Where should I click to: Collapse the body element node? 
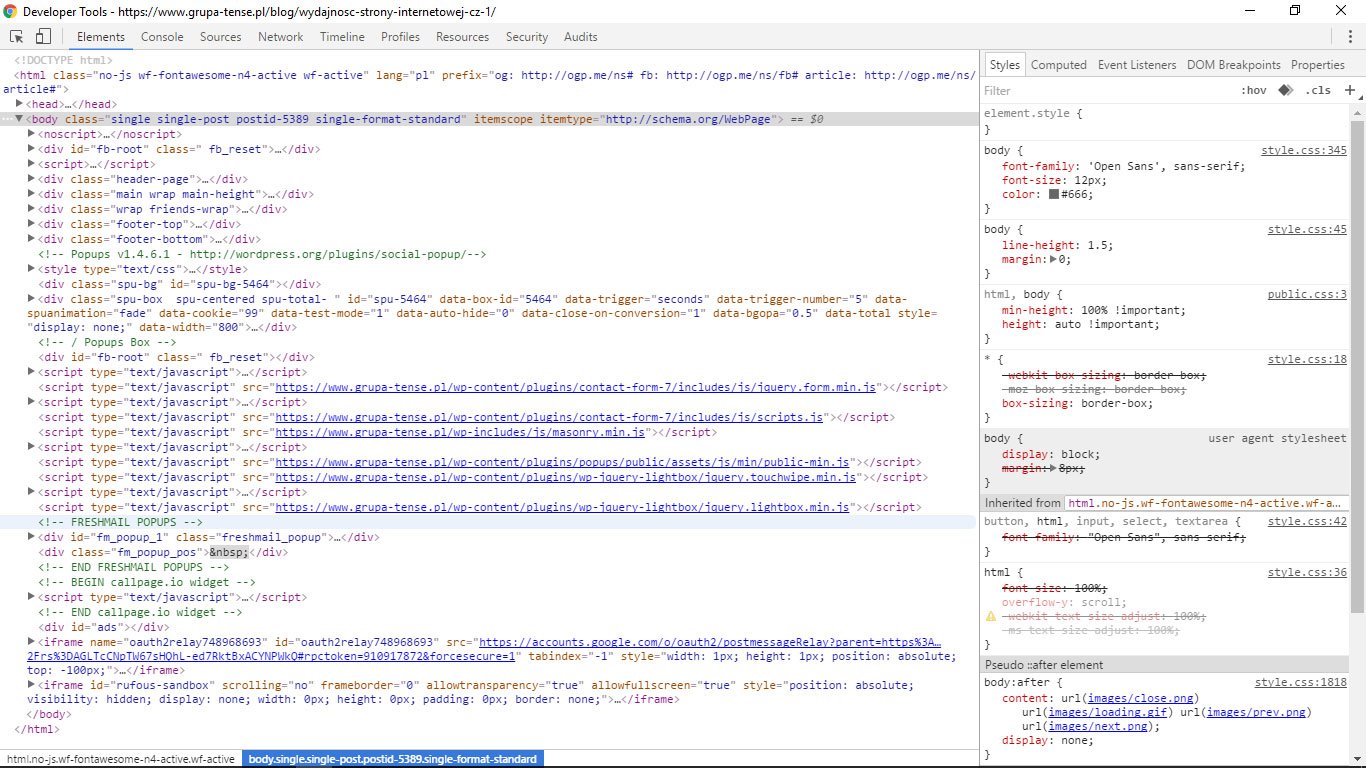pyautogui.click(x=19, y=119)
